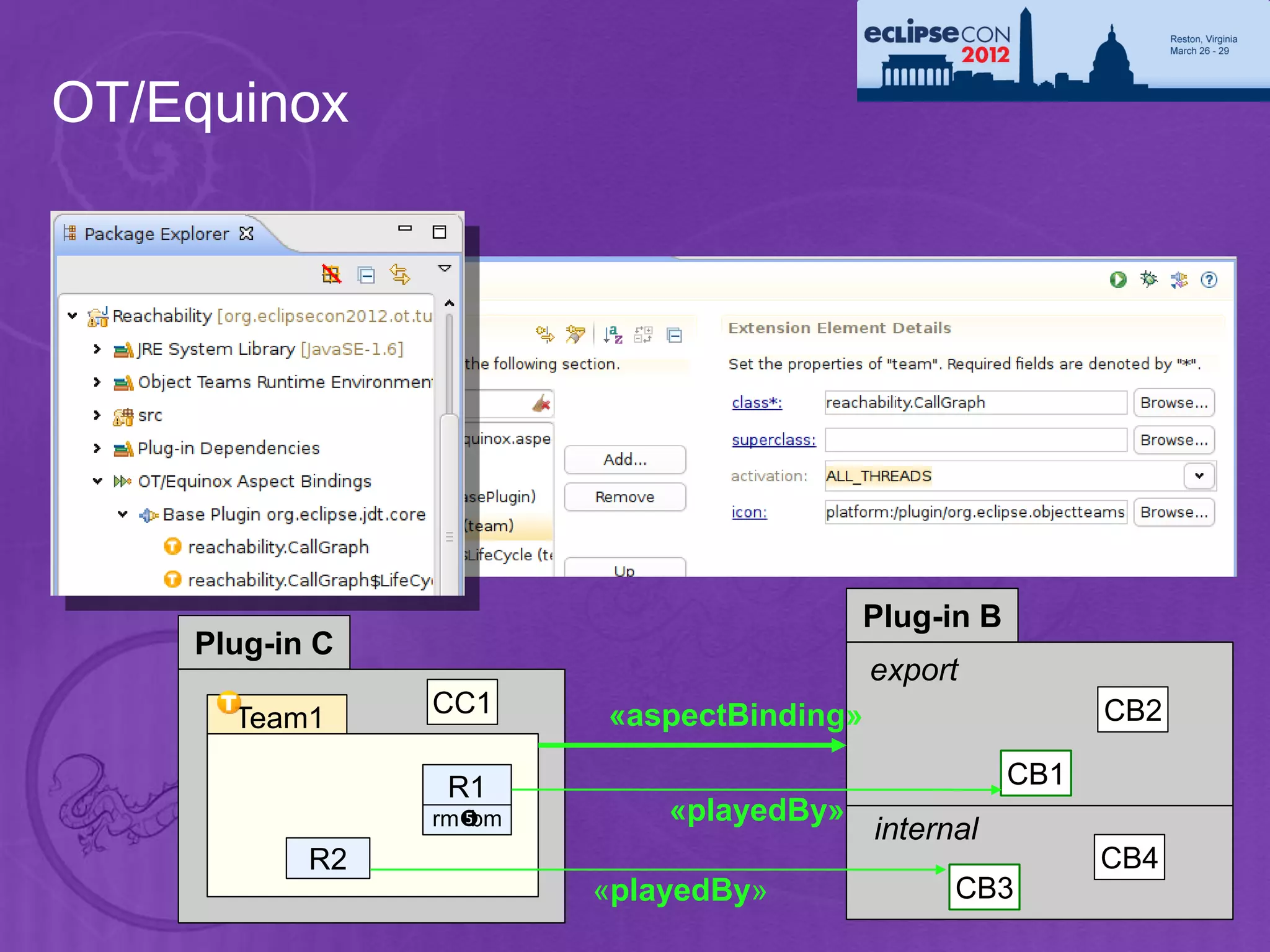Screen dimensions: 1270x952
Task: Collapse Base Plugin org.eclipse.jdt.core node
Action: [x=123, y=514]
